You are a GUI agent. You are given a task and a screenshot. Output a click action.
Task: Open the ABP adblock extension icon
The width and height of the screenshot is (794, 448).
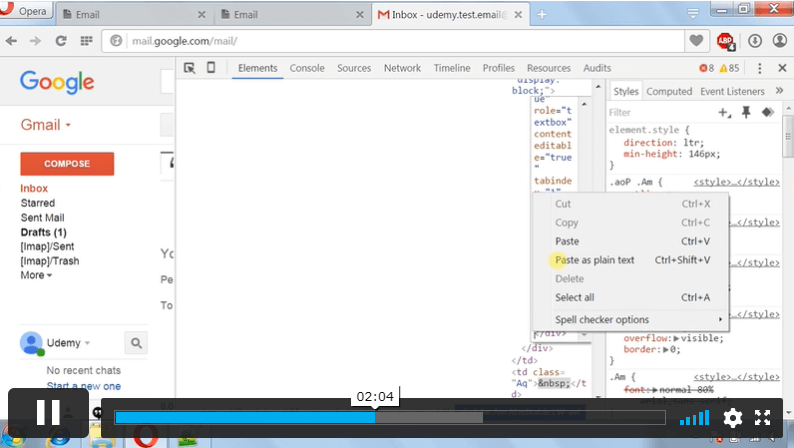tap(725, 41)
